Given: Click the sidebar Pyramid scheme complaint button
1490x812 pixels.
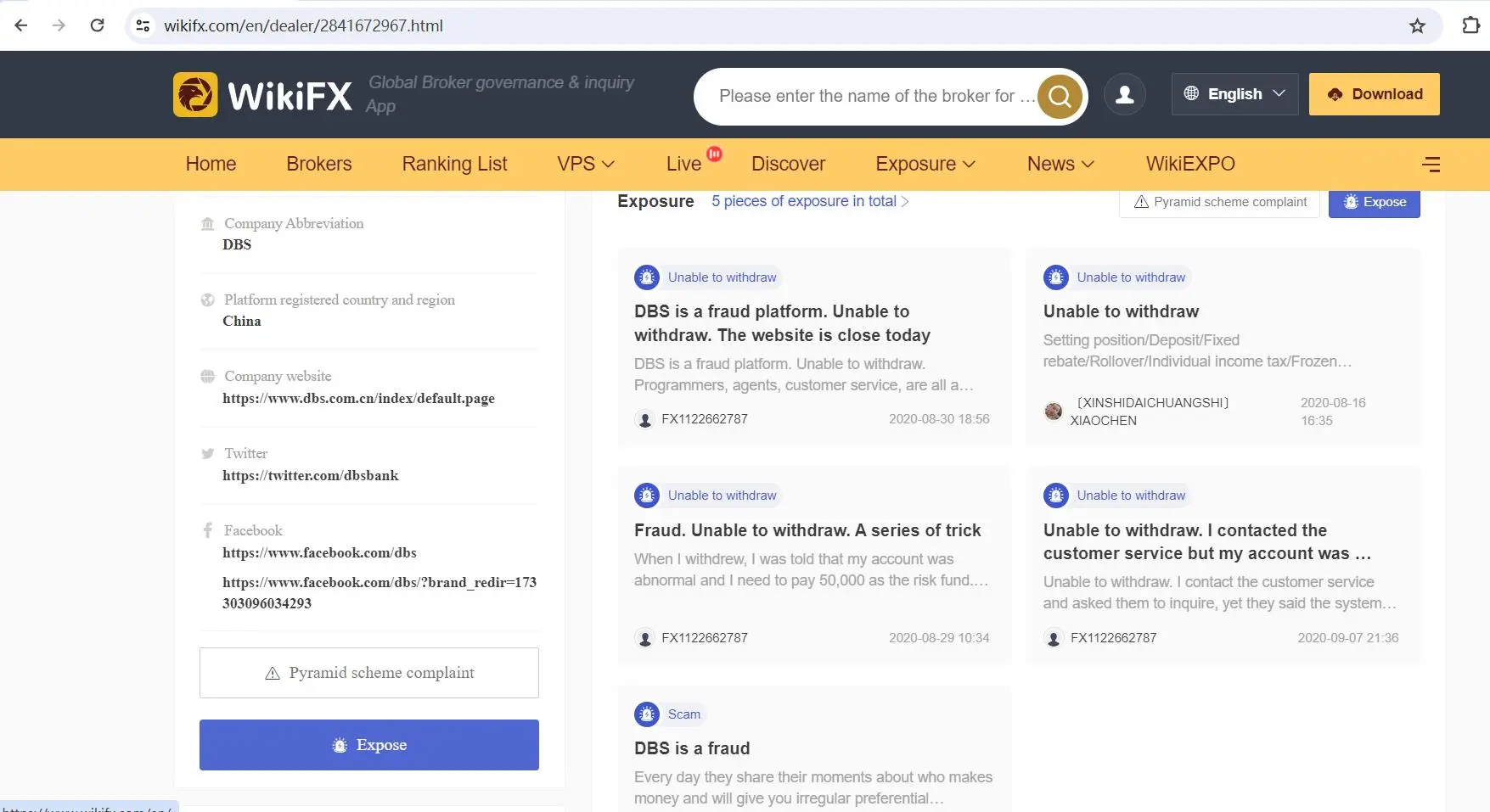Looking at the screenshot, I should (x=369, y=673).
